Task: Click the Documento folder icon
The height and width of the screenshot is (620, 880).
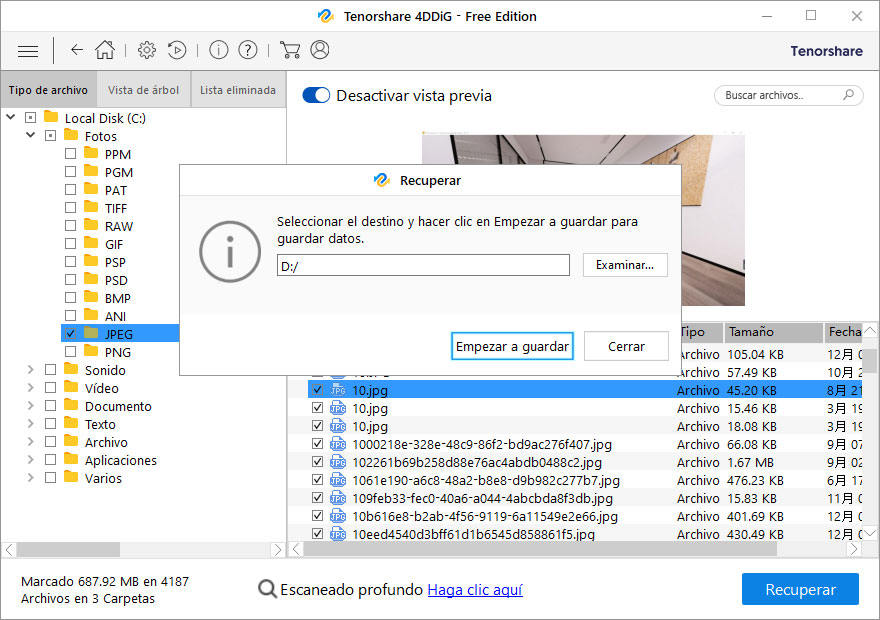Action: click(71, 405)
